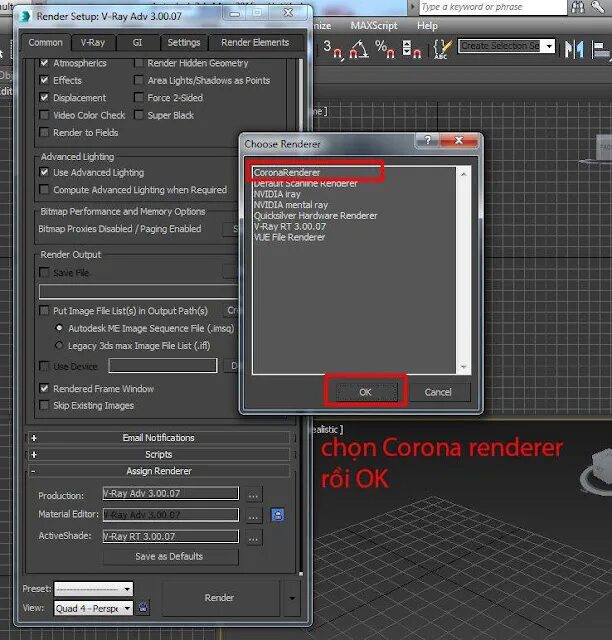Screen dimensions: 612x640
Task: Select VUE File Renderer
Action: [x=289, y=237]
